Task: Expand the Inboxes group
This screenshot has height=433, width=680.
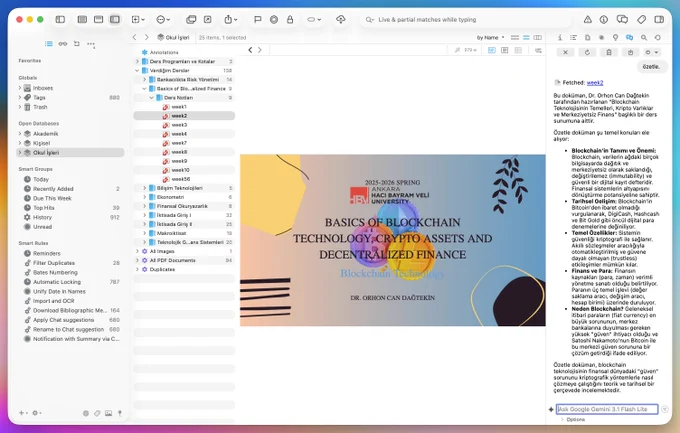Action: pos(20,88)
